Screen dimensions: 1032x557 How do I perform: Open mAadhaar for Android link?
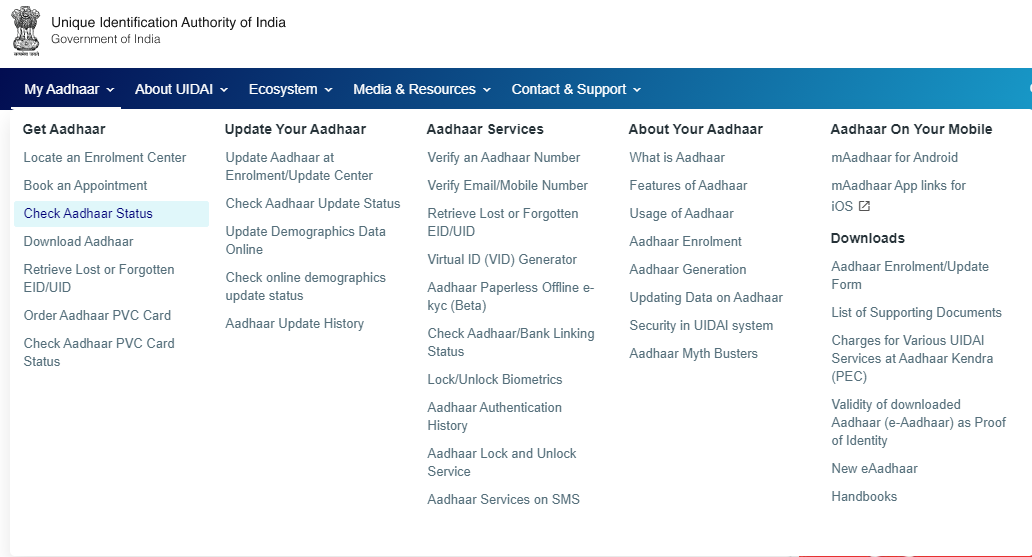coord(894,157)
